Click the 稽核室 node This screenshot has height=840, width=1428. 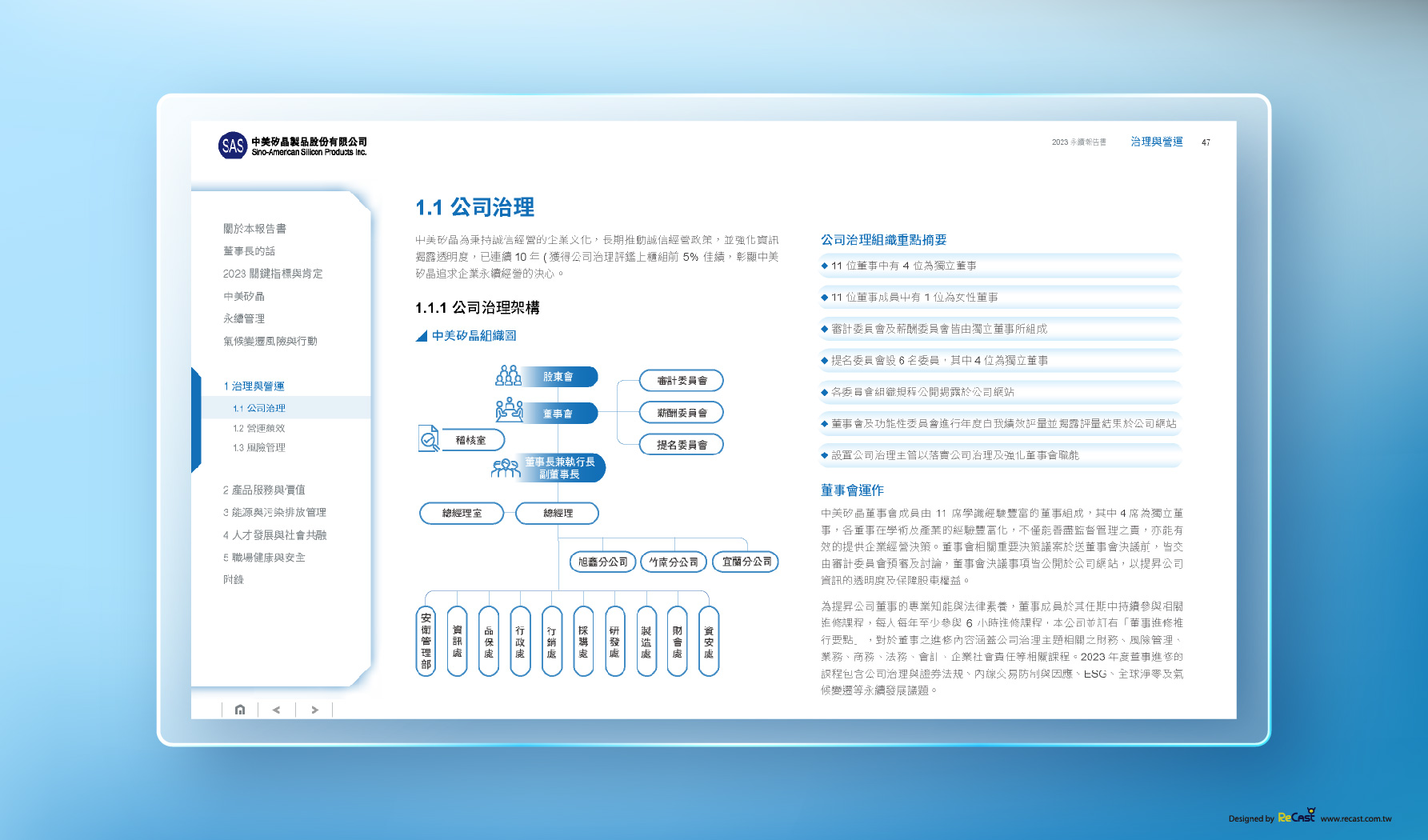pyautogui.click(x=472, y=439)
